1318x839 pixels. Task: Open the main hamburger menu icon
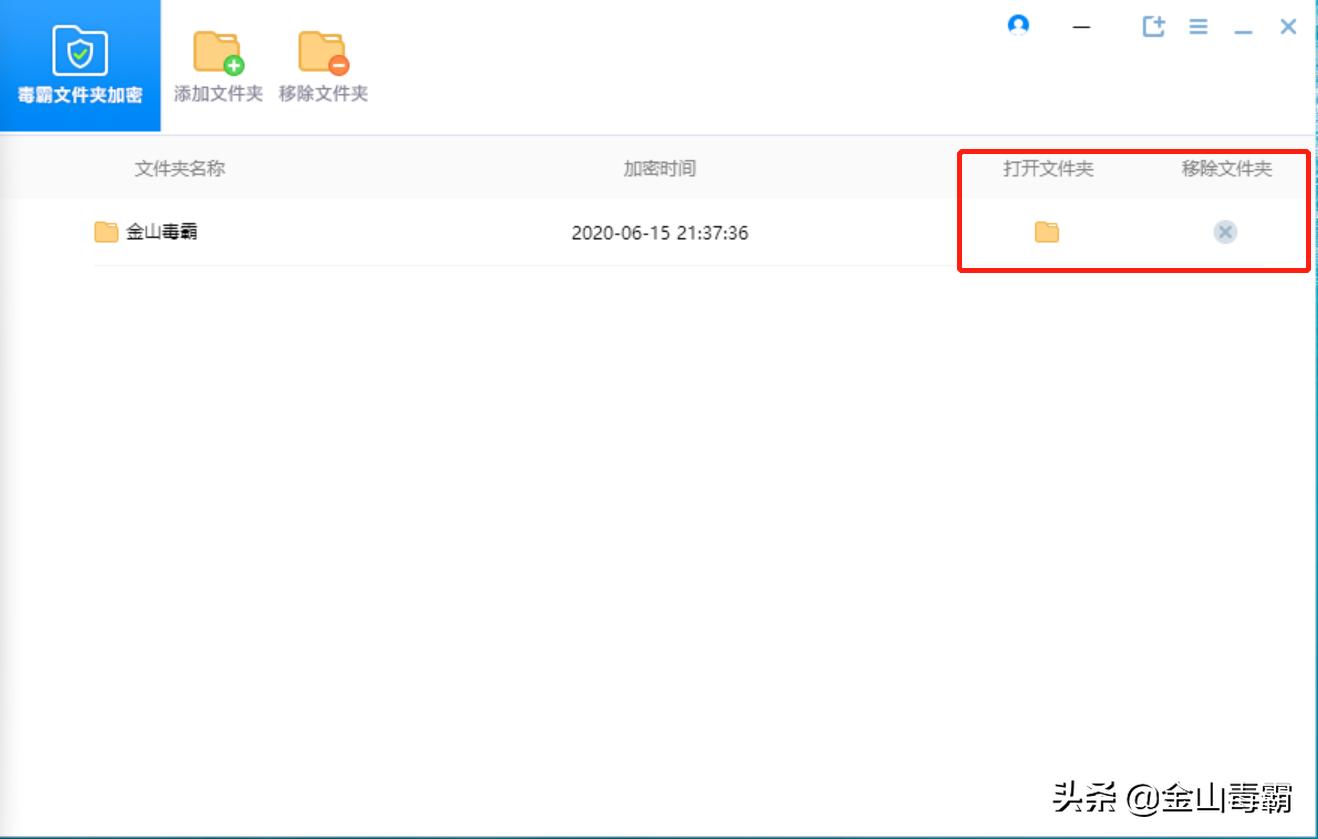click(x=1197, y=27)
